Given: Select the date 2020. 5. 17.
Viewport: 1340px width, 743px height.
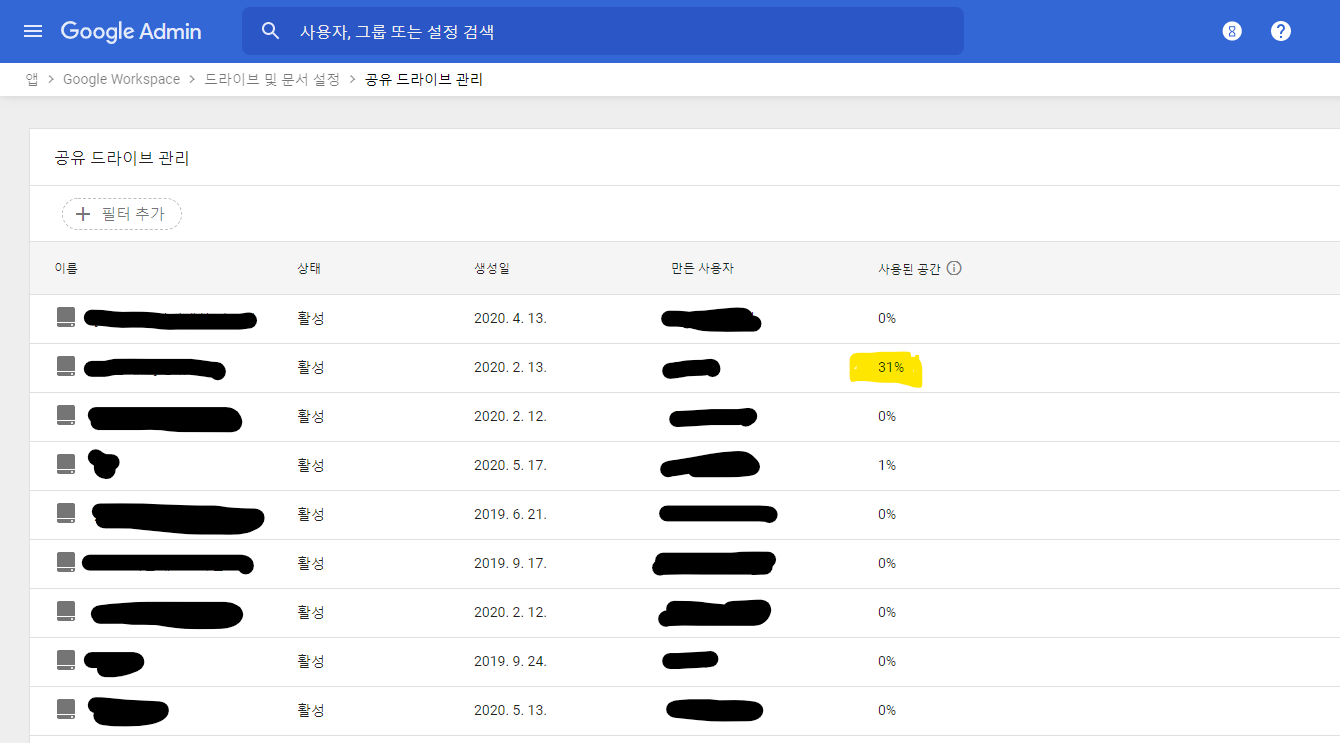Looking at the screenshot, I should [x=510, y=465].
